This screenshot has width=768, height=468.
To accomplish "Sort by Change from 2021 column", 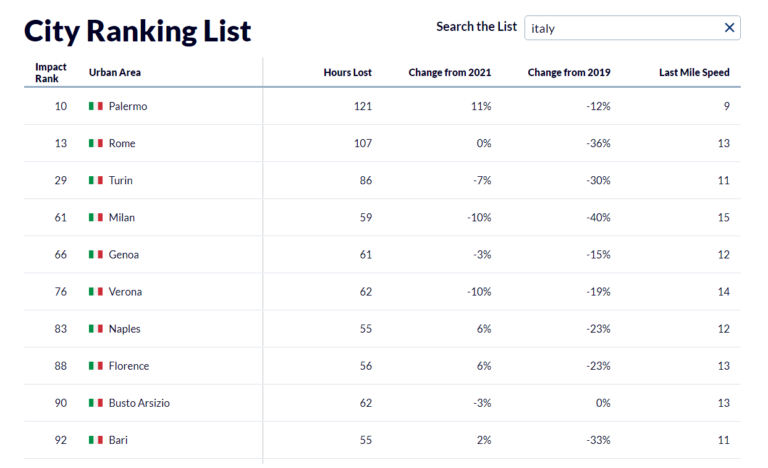I will [449, 73].
